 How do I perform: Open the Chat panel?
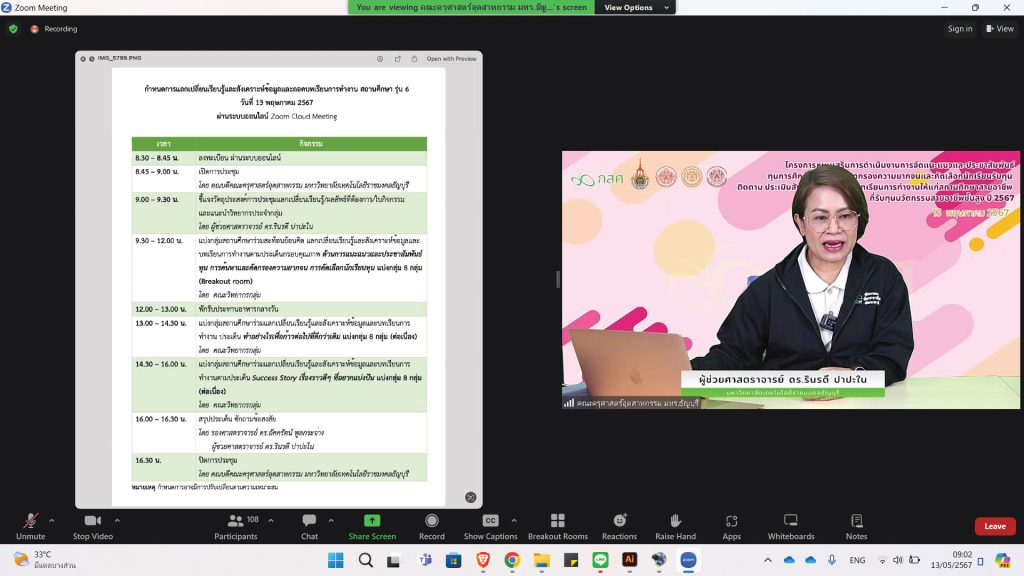click(x=310, y=526)
